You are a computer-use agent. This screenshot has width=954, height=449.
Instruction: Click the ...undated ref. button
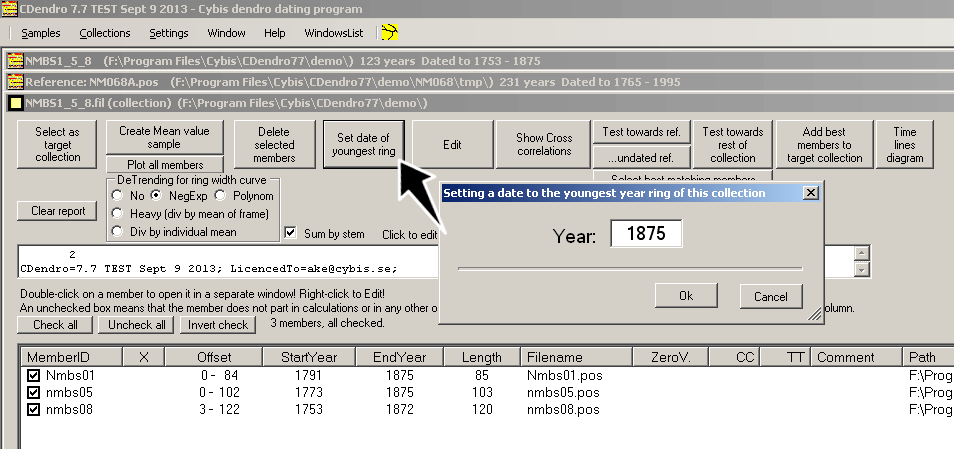pos(641,158)
